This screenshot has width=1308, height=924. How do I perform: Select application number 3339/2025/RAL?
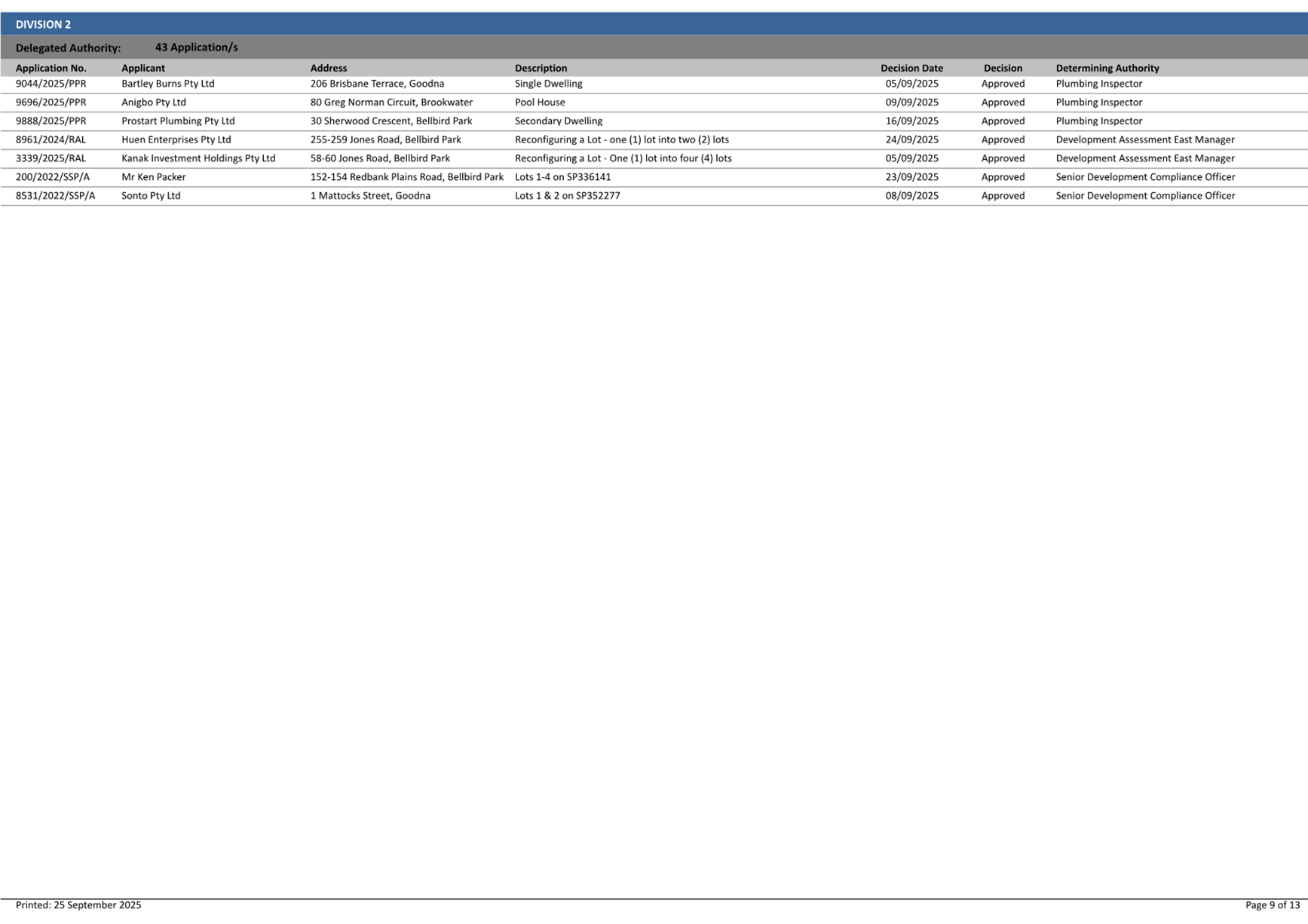(x=51, y=158)
